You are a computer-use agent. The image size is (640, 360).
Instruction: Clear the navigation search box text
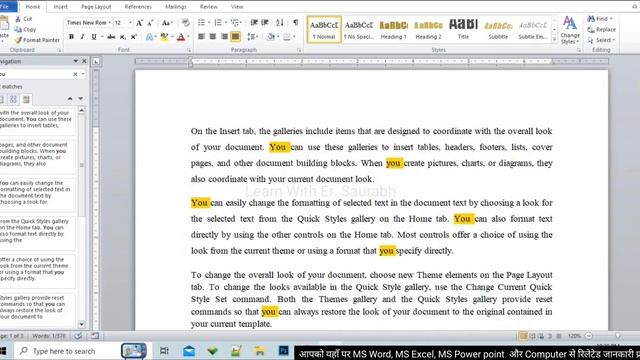(75, 74)
